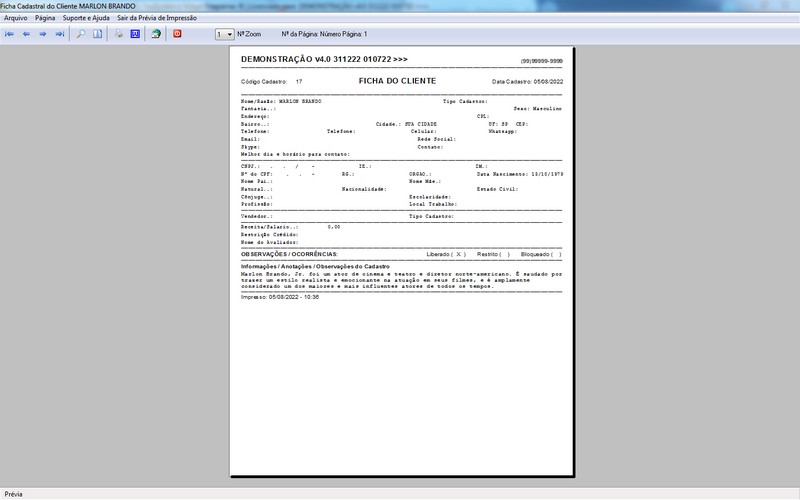Click the Cidade.: SUA CIDADE text
Screen dimensions: 800x500
[406, 124]
